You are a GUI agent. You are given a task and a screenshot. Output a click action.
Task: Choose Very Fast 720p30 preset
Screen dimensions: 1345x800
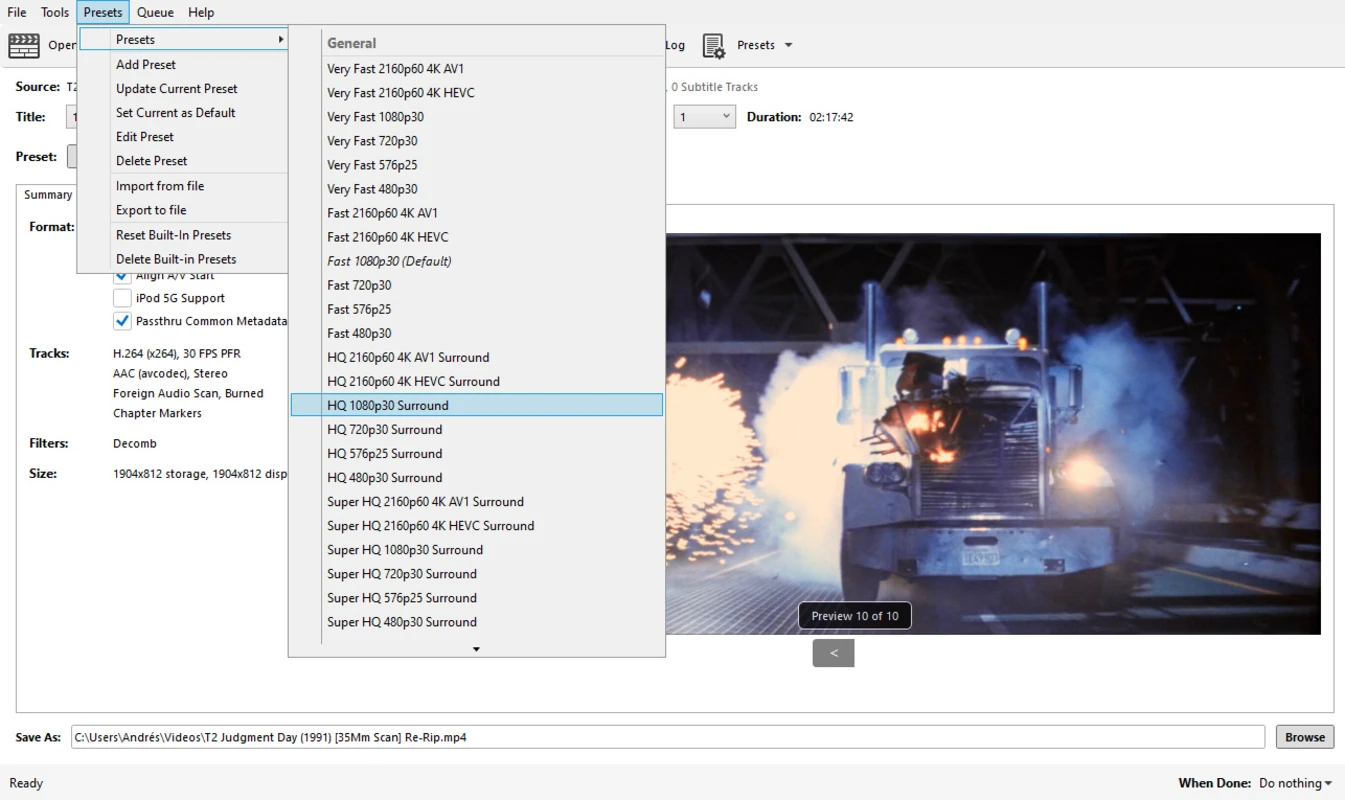coord(372,141)
